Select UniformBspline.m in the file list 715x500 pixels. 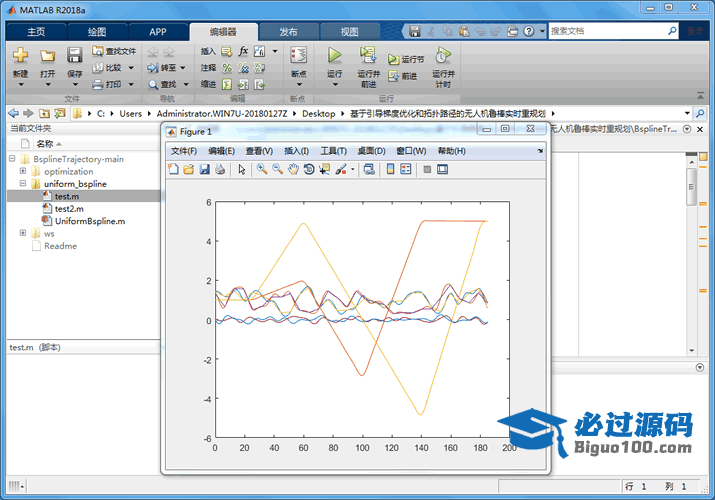(x=89, y=220)
